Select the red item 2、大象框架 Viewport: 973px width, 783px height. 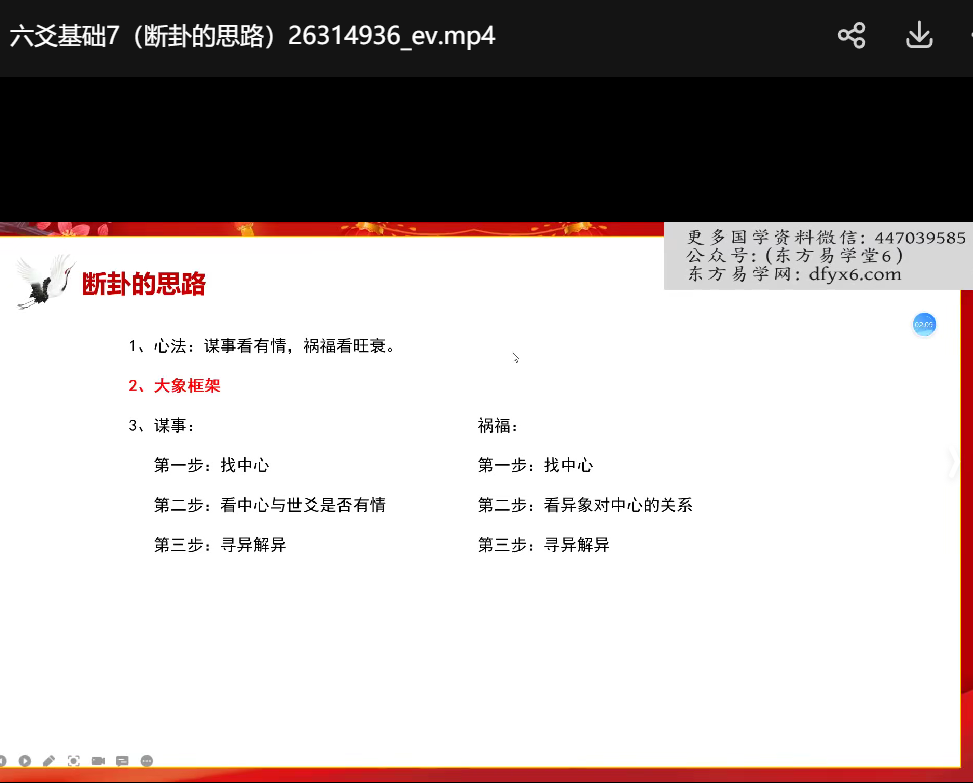point(175,386)
